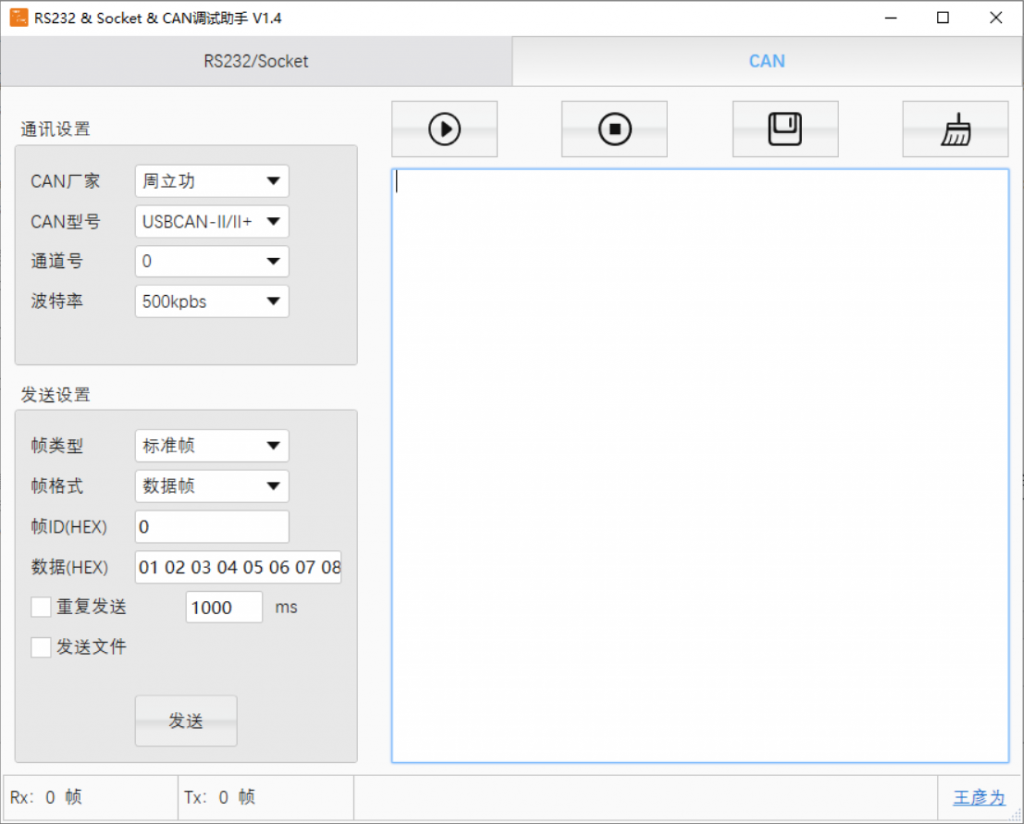Click the orange app icon in title bar
The image size is (1024, 824).
point(18,18)
